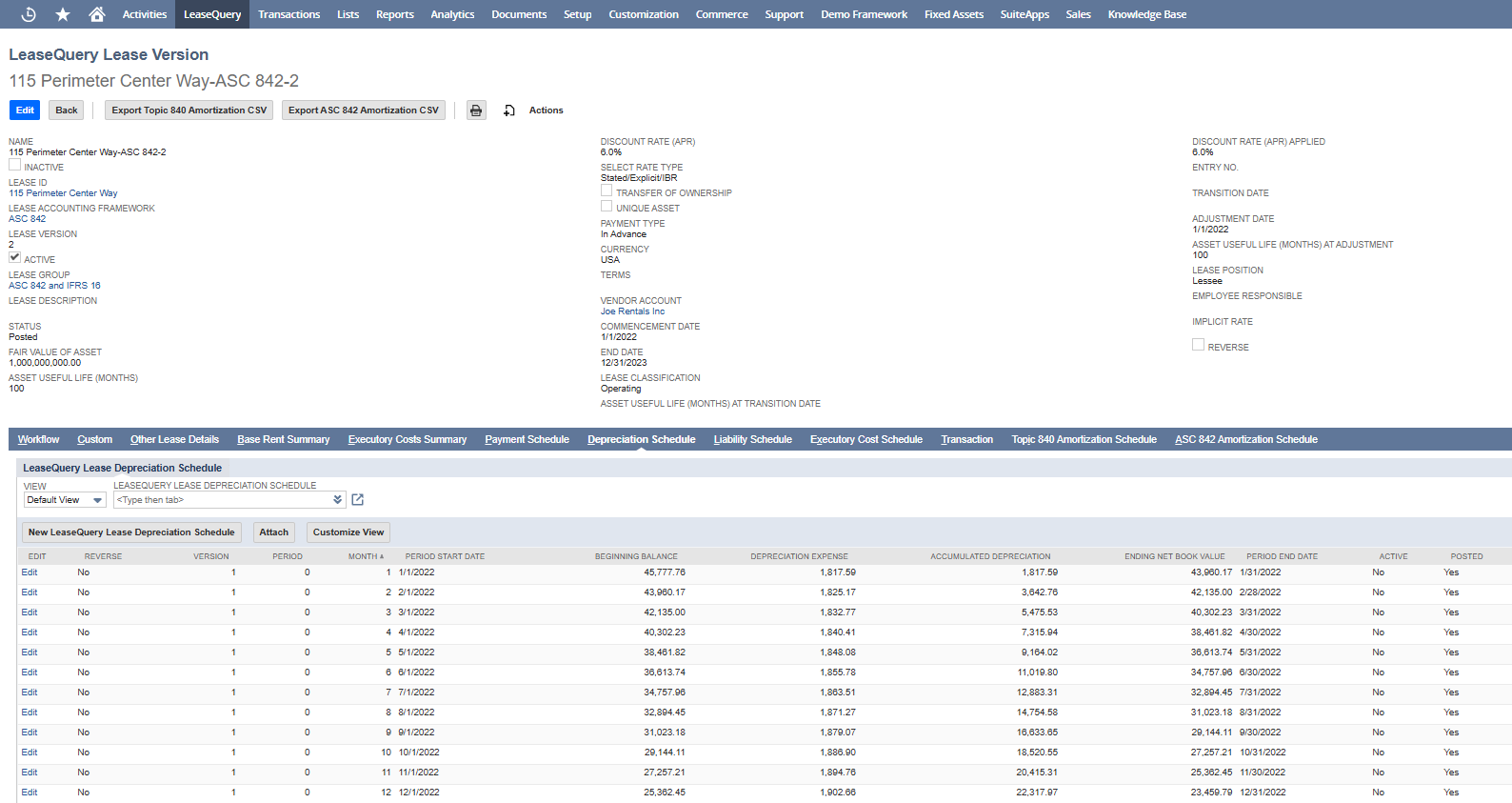Expand the Default View dropdown

tap(65, 500)
